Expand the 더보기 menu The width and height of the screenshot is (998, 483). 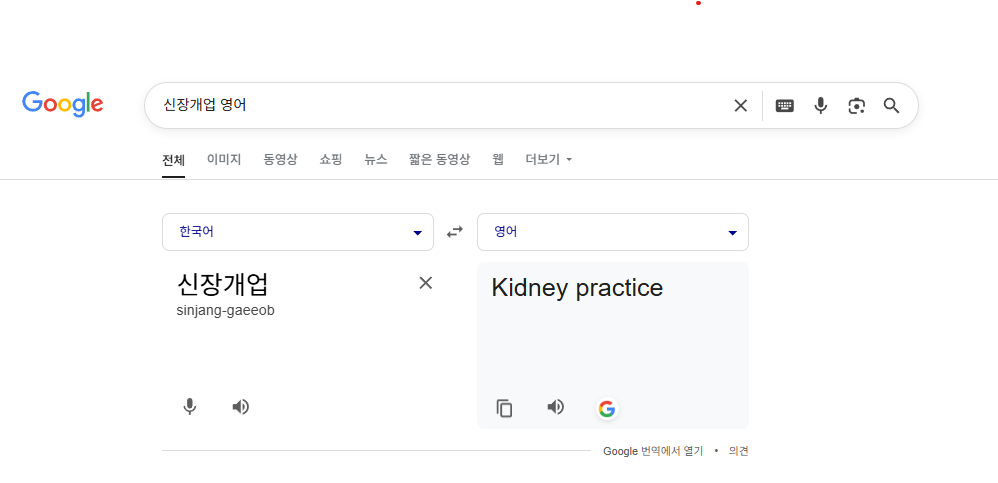coord(549,160)
